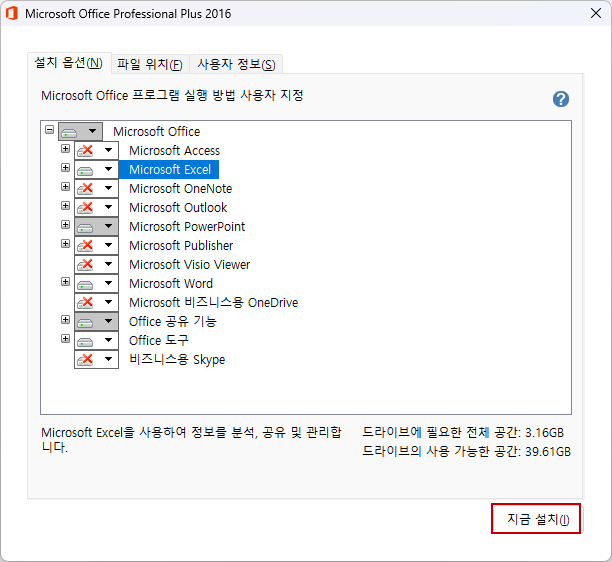Screen dimensions: 612x562
Task: Collapse the Microsoft Office root node
Action: [x=50, y=129]
